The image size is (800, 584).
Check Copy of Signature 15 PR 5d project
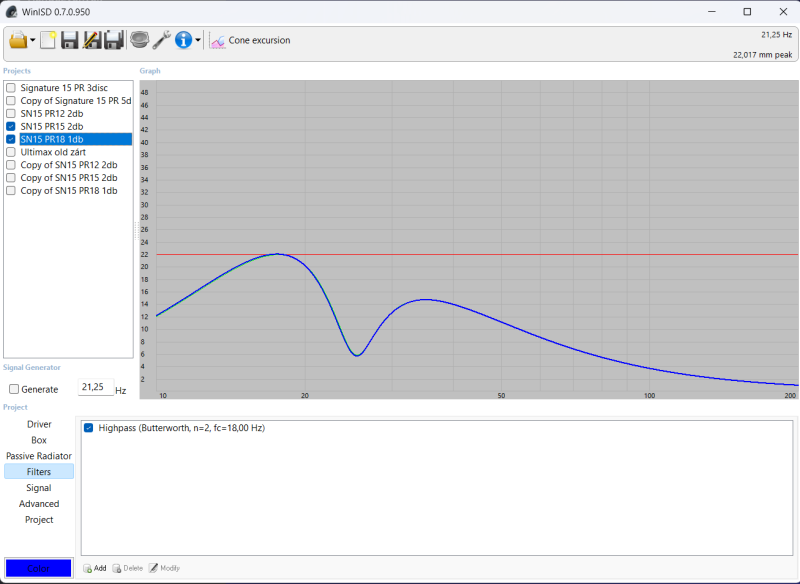[11, 100]
